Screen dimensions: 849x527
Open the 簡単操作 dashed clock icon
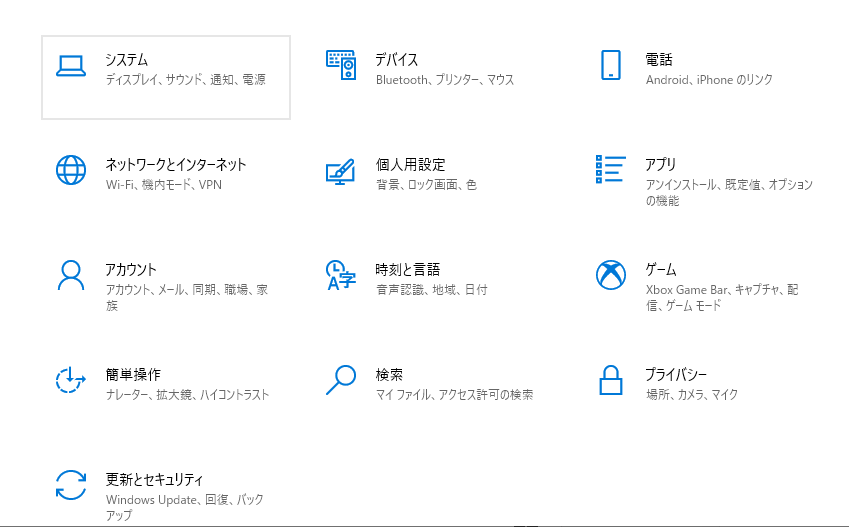click(71, 380)
